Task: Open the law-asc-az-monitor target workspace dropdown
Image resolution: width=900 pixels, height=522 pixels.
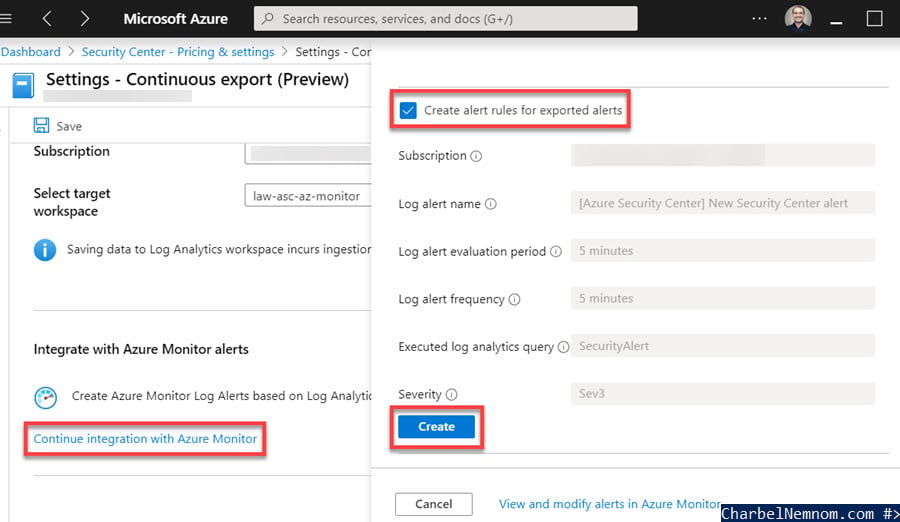Action: pos(308,196)
